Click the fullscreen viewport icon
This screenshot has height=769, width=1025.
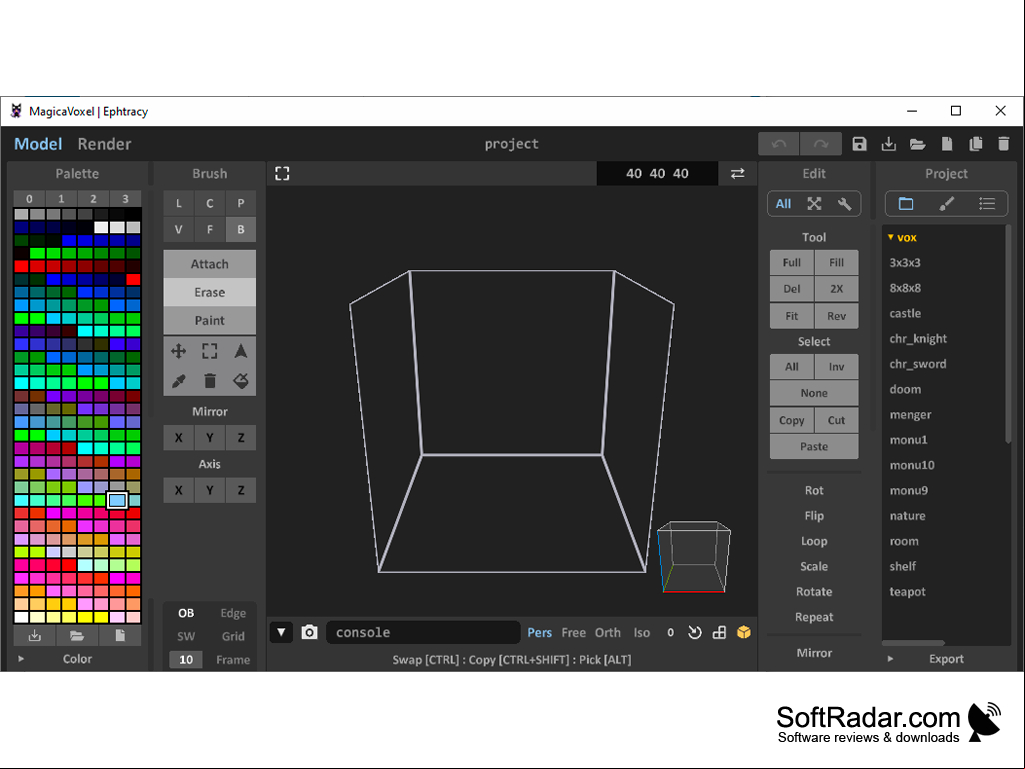pos(282,173)
